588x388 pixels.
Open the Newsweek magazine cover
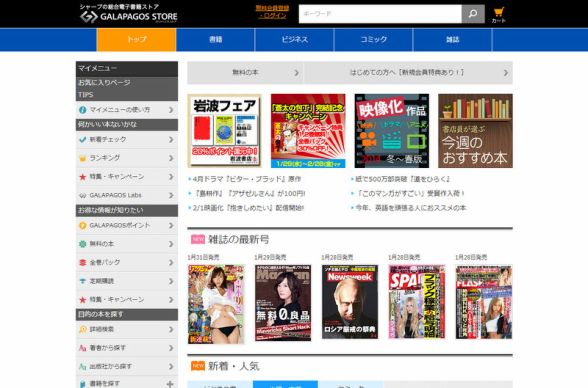(350, 302)
